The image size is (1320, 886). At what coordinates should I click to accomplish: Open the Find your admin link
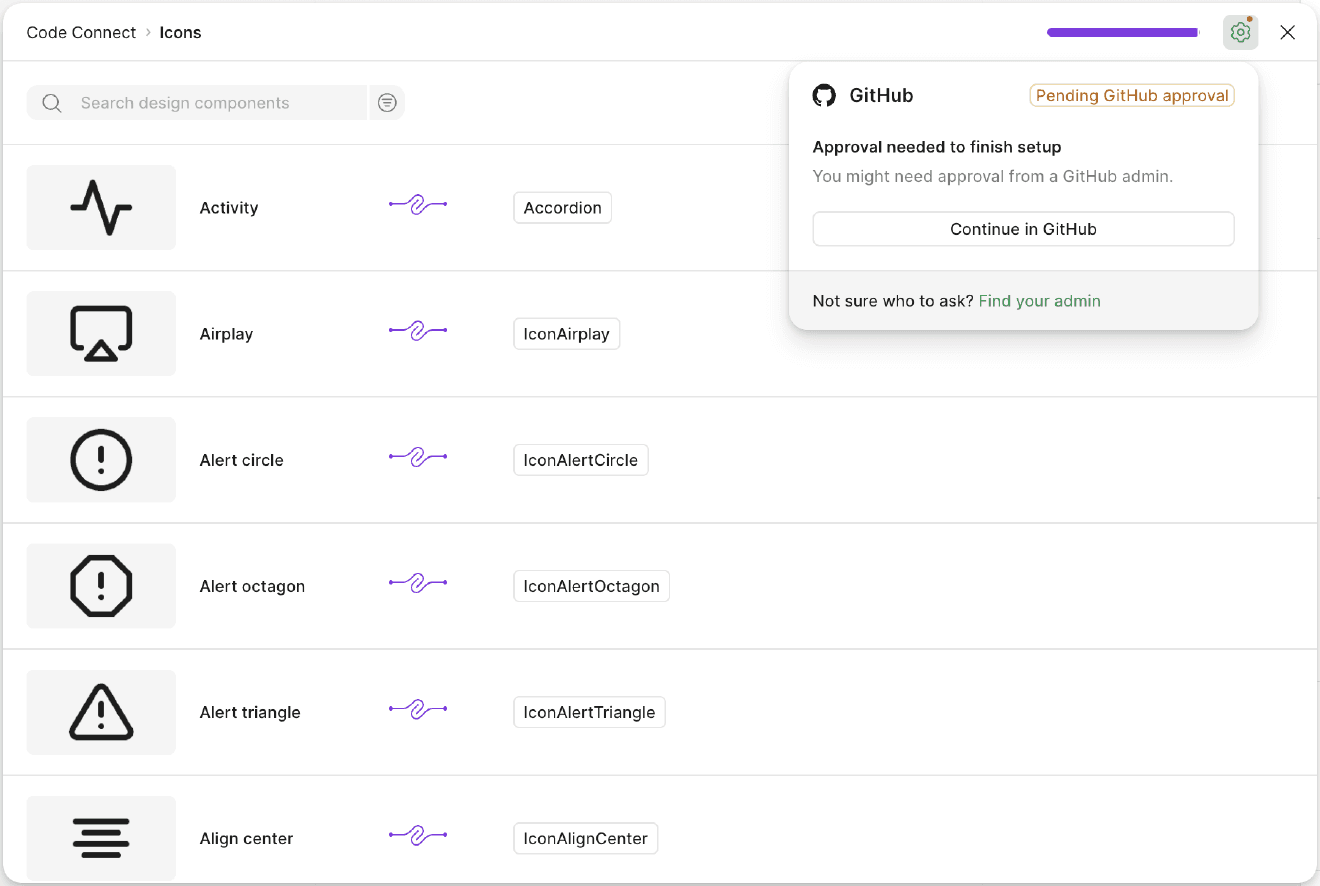coord(1039,300)
